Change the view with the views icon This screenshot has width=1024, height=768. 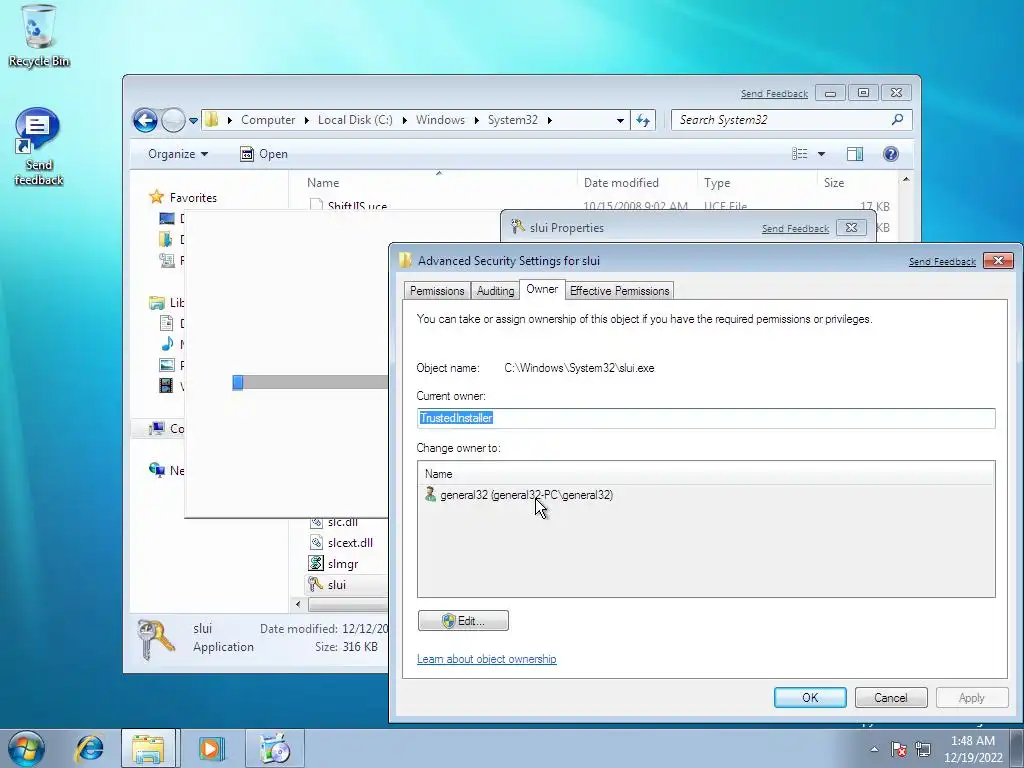(x=799, y=154)
